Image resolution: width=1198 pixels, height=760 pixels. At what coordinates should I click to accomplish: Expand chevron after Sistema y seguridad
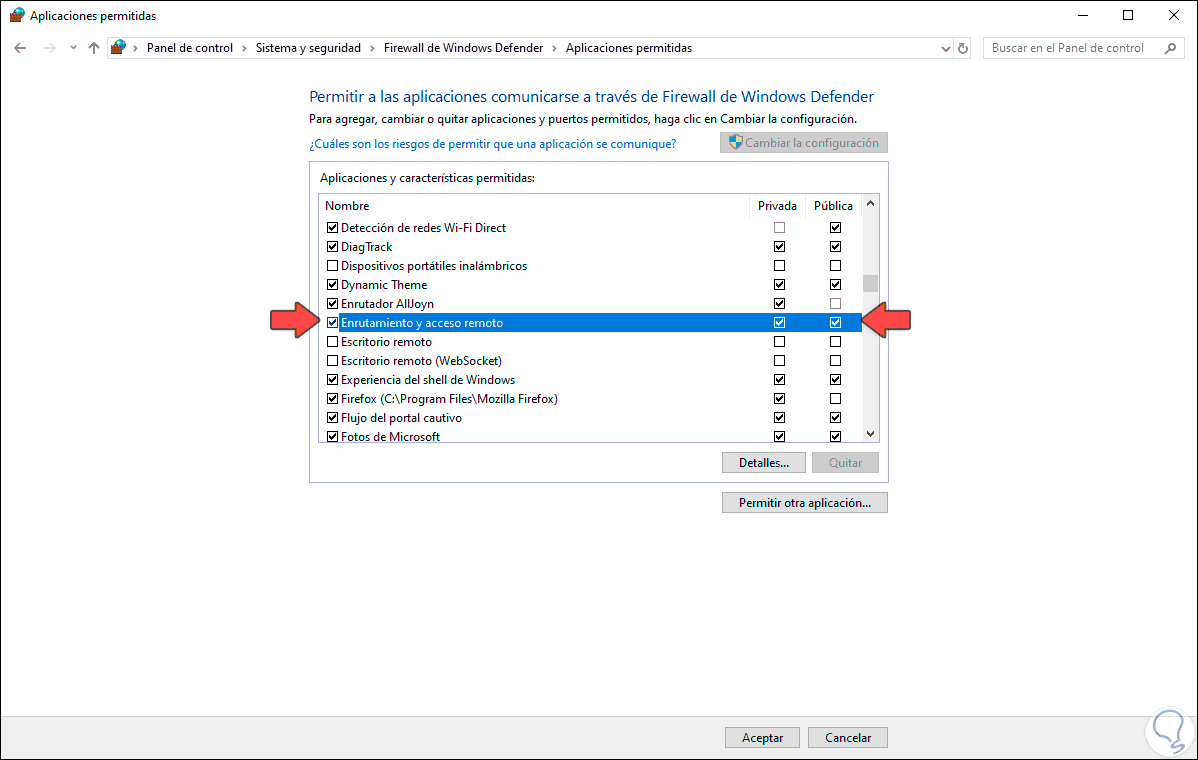pyautogui.click(x=372, y=48)
